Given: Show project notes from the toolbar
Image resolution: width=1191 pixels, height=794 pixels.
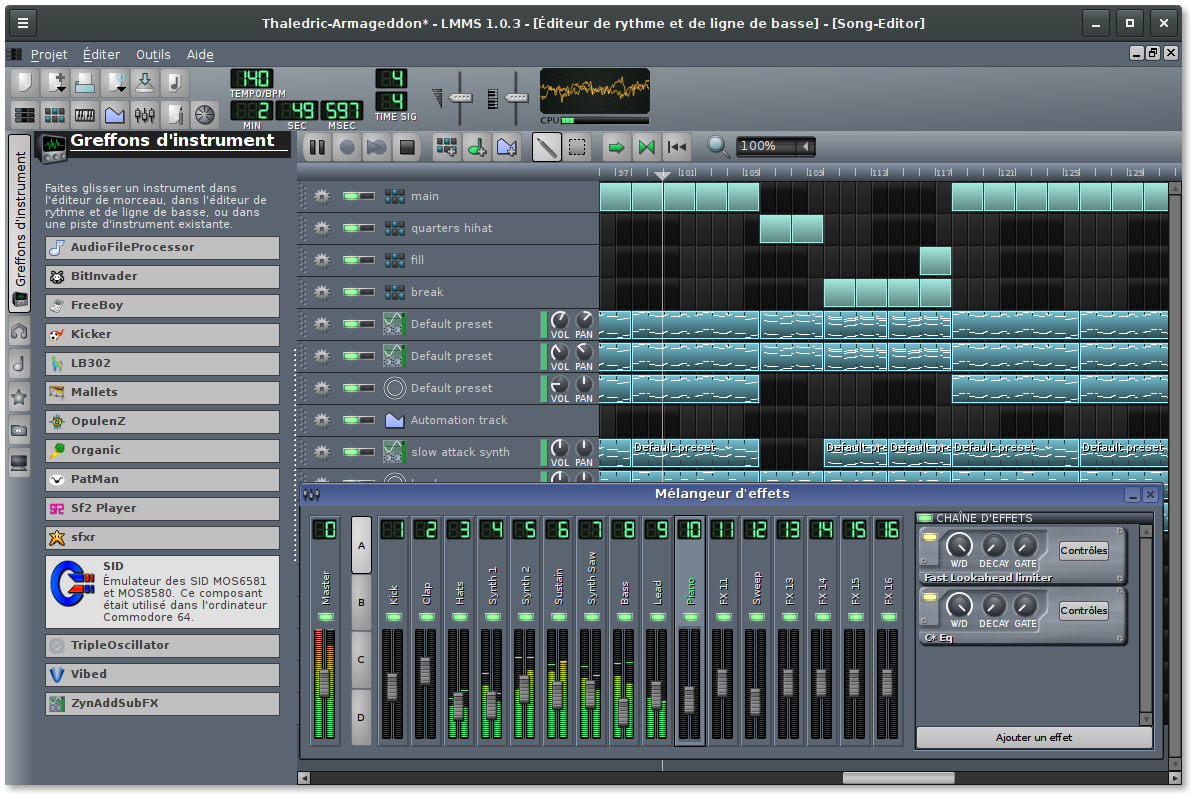Looking at the screenshot, I should [x=175, y=115].
